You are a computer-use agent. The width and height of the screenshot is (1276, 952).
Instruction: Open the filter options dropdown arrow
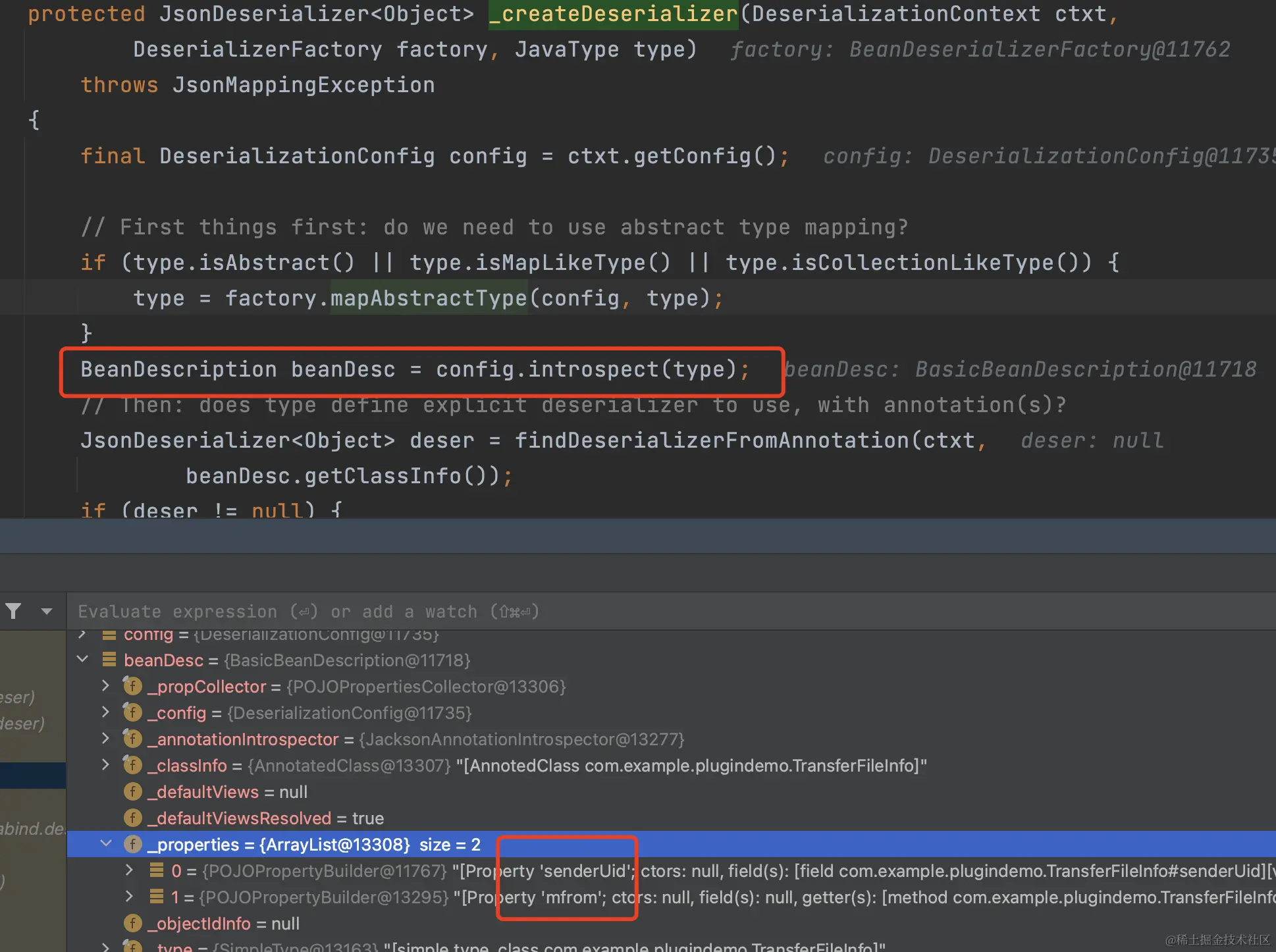tap(46, 611)
